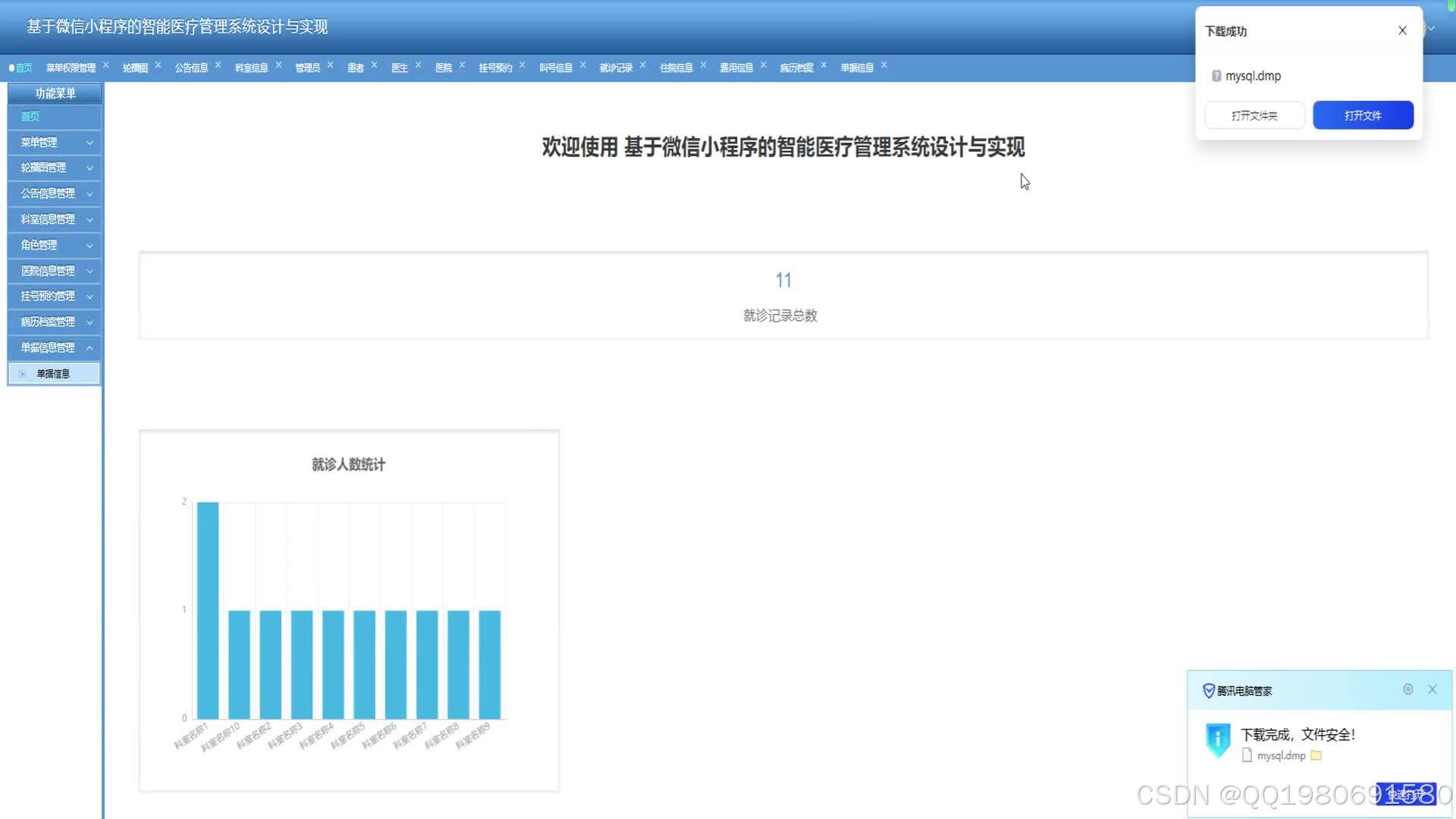
Task: Click the 打开文件夹 button
Action: tap(1254, 115)
